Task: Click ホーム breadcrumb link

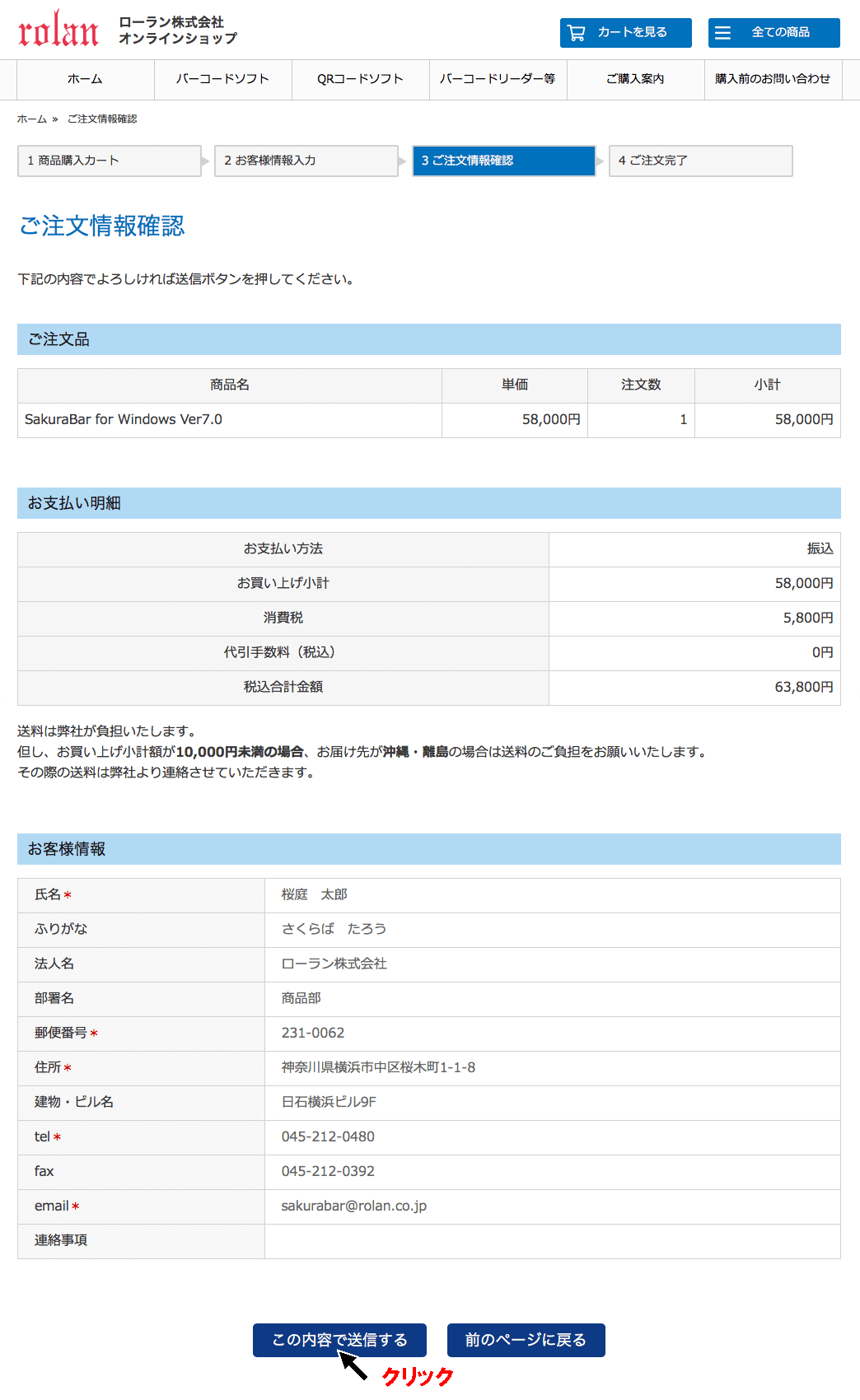Action: click(x=32, y=119)
